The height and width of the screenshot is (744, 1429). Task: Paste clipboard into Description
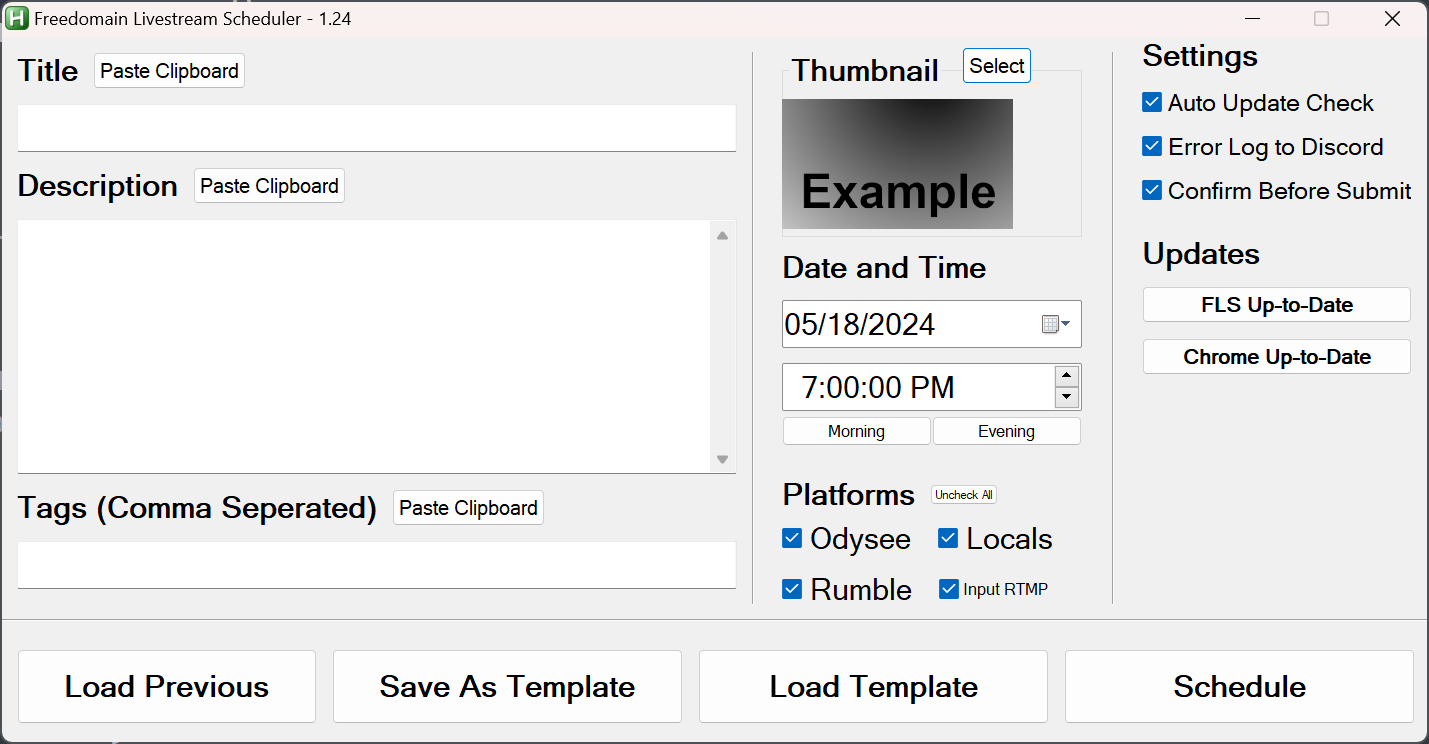[269, 186]
